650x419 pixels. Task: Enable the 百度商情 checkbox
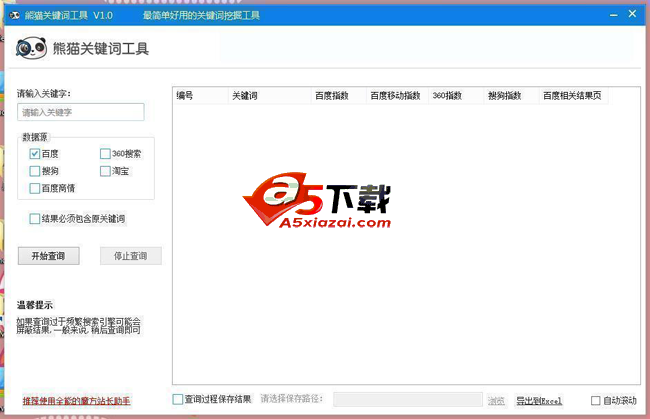(35, 188)
